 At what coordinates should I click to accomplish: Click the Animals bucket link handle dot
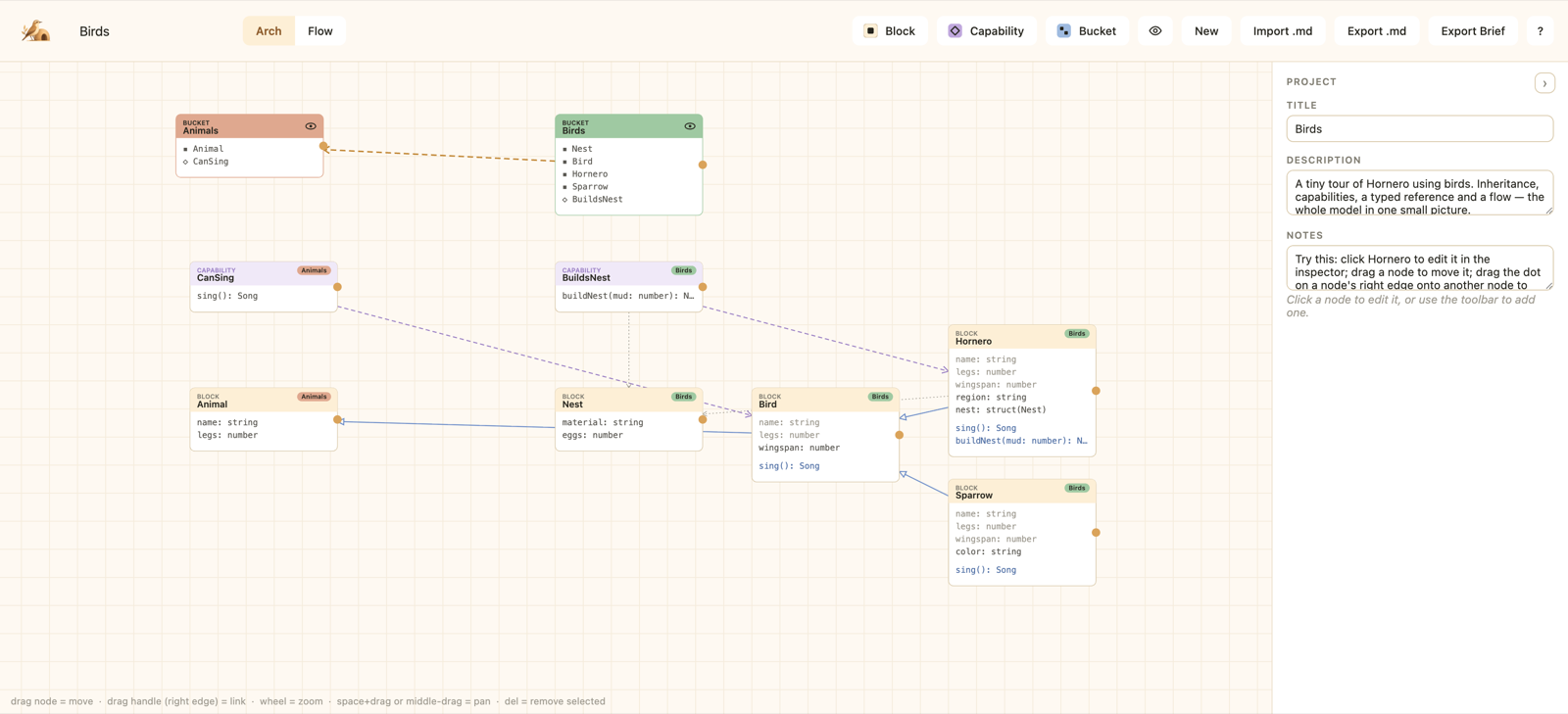click(x=323, y=146)
